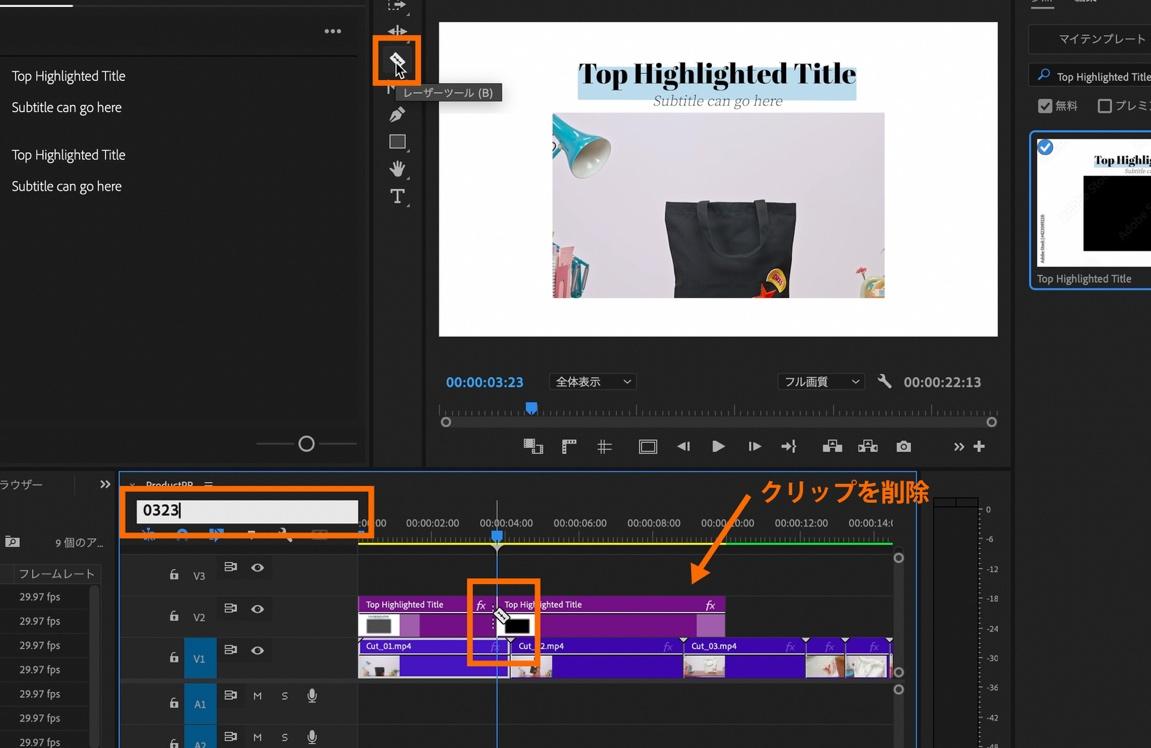Image resolution: width=1151 pixels, height=748 pixels.
Task: Step back one frame in Program monitor
Action: 683,446
